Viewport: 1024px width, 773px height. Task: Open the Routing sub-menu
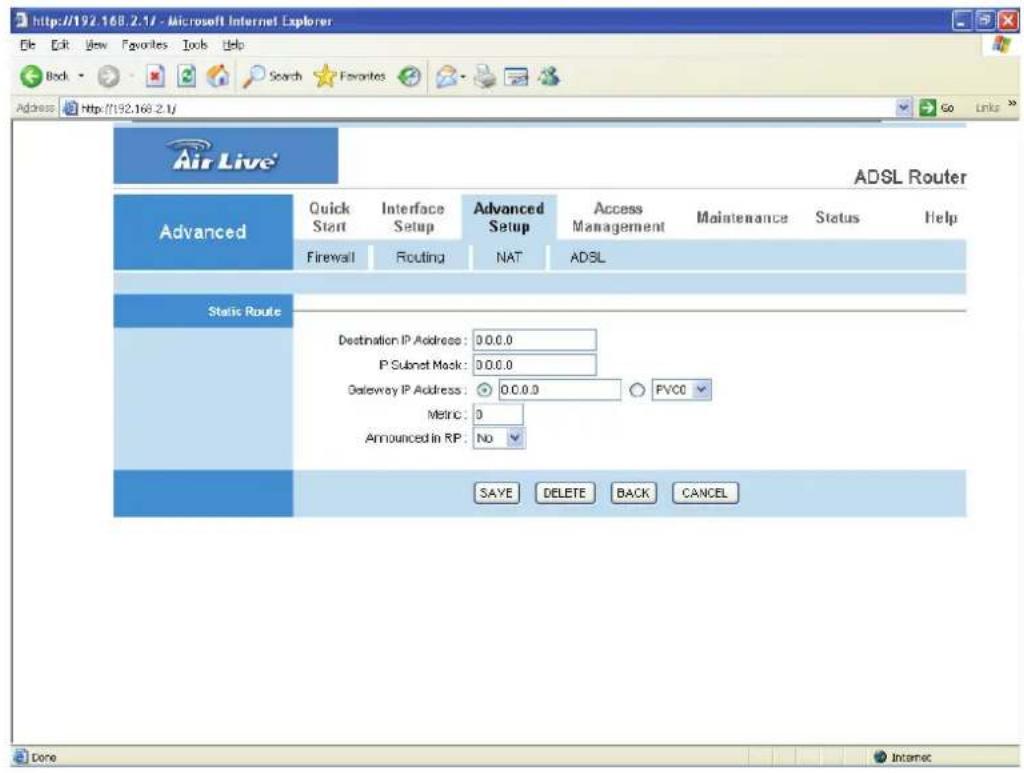click(420, 257)
